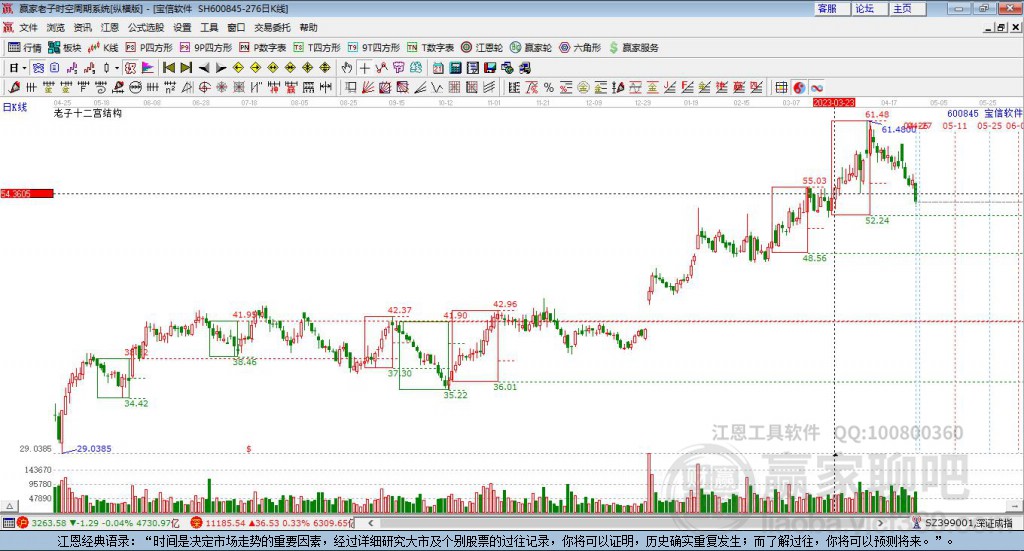Click the infinity loop icon

(816, 87)
